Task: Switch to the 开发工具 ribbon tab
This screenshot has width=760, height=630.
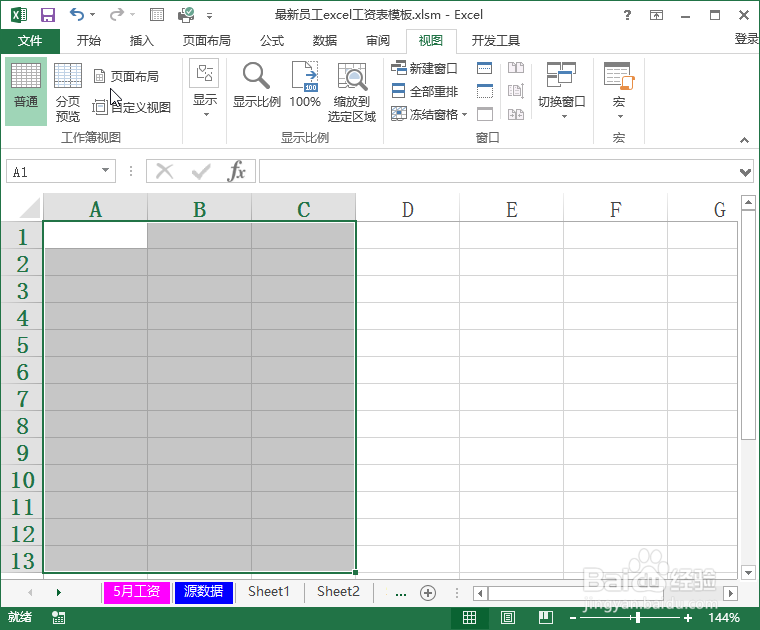Action: point(495,41)
